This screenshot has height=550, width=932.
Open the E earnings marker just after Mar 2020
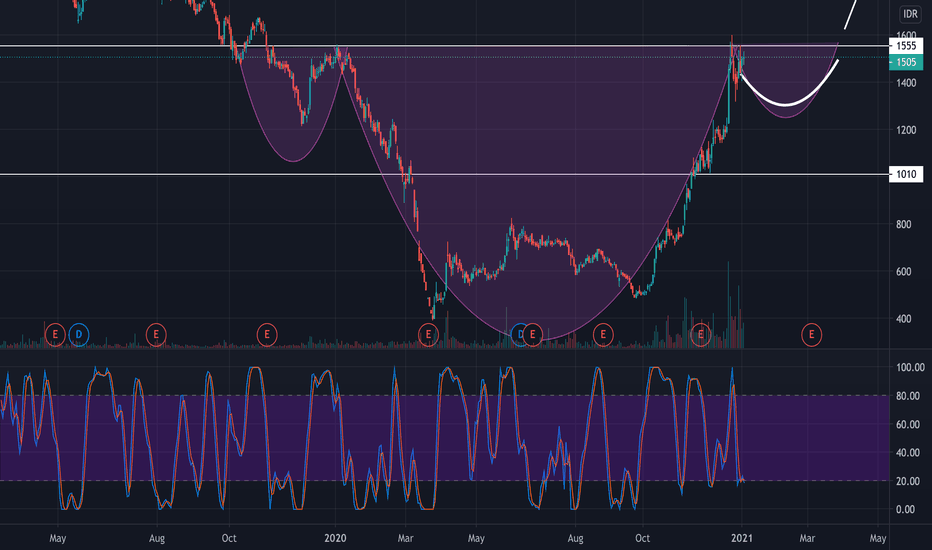pyautogui.click(x=428, y=335)
